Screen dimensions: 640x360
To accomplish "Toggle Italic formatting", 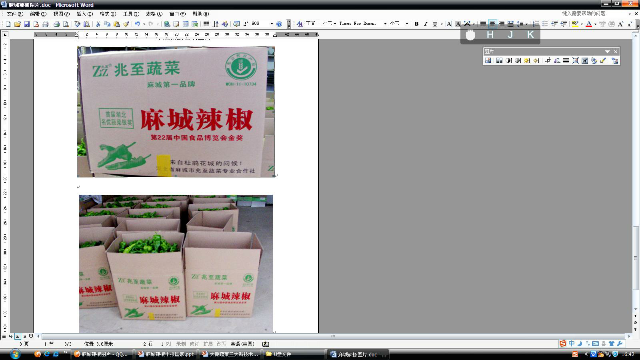I will pos(426,24).
